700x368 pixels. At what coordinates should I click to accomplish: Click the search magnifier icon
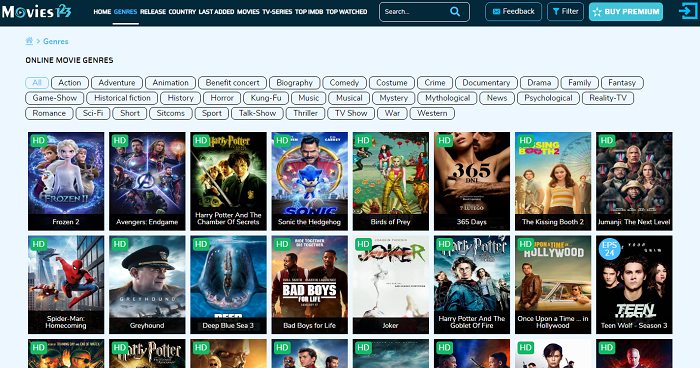454,12
